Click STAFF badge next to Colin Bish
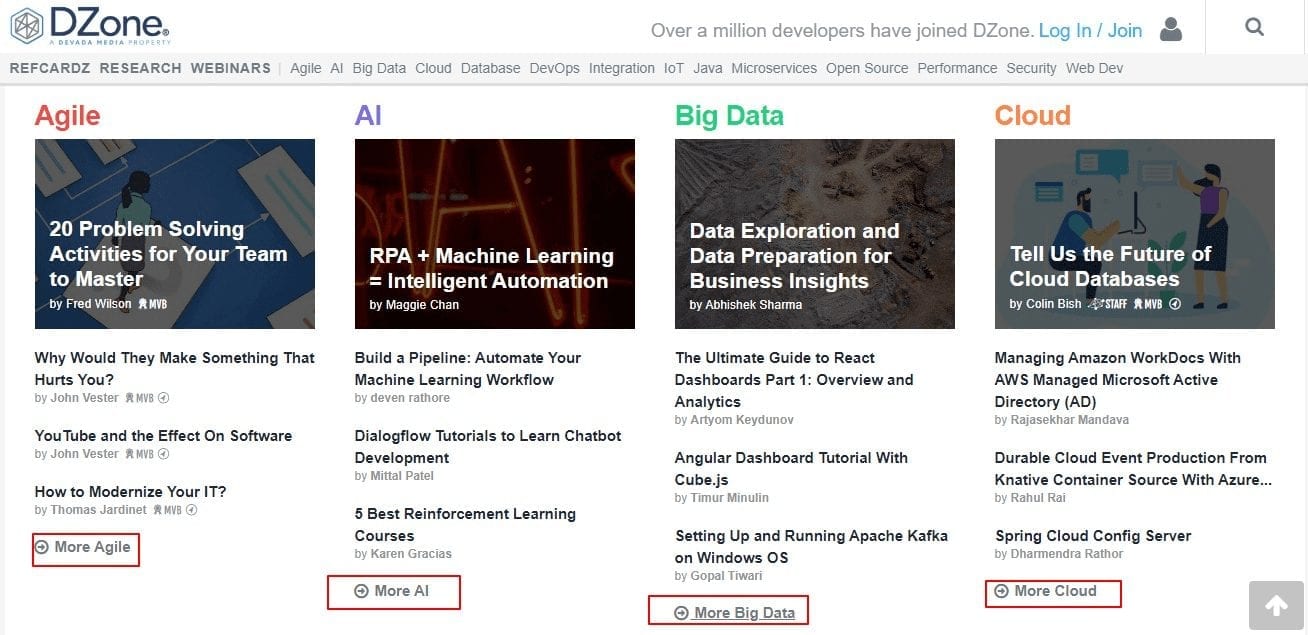1308x635 pixels. pyautogui.click(x=1108, y=304)
